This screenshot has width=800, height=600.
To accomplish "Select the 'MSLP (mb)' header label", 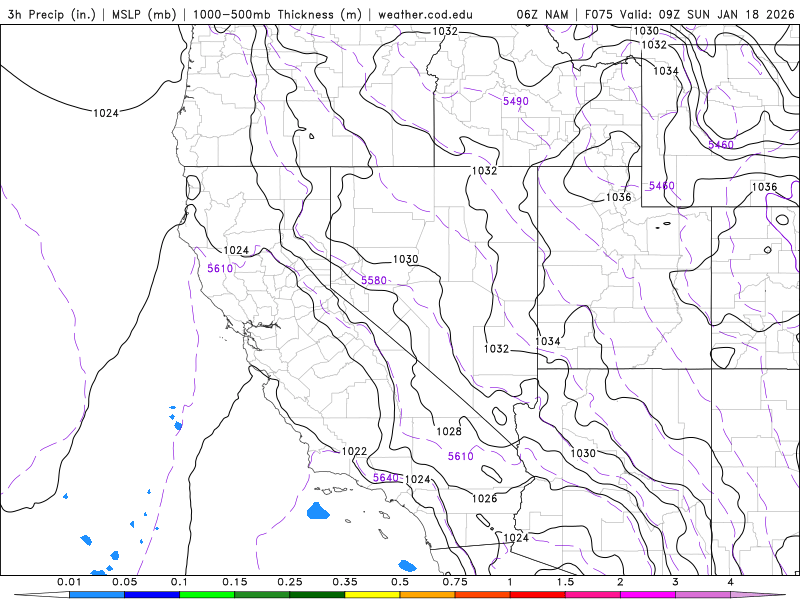I will coord(143,14).
